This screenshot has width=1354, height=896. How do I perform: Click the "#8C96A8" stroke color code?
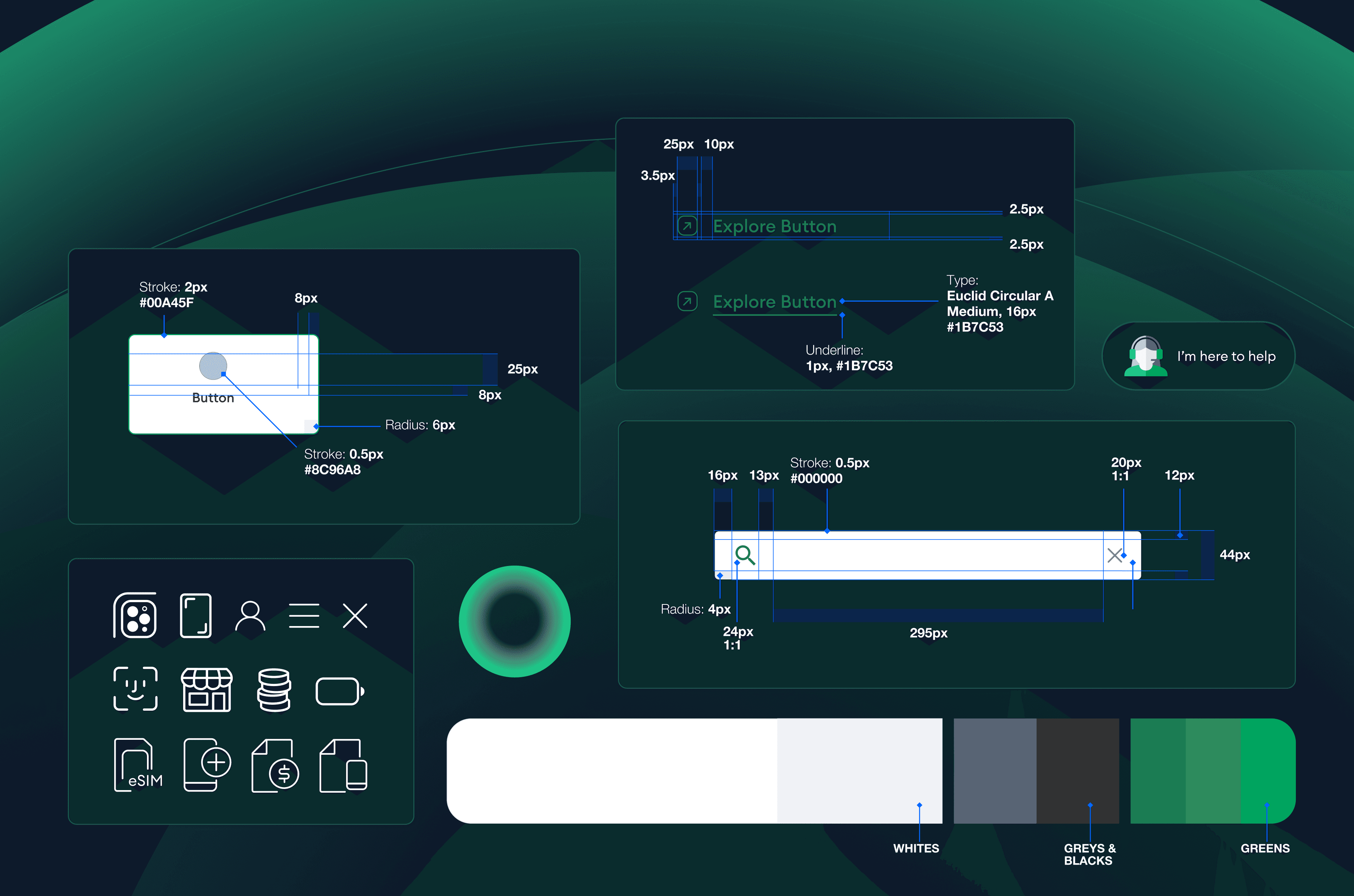[332, 470]
